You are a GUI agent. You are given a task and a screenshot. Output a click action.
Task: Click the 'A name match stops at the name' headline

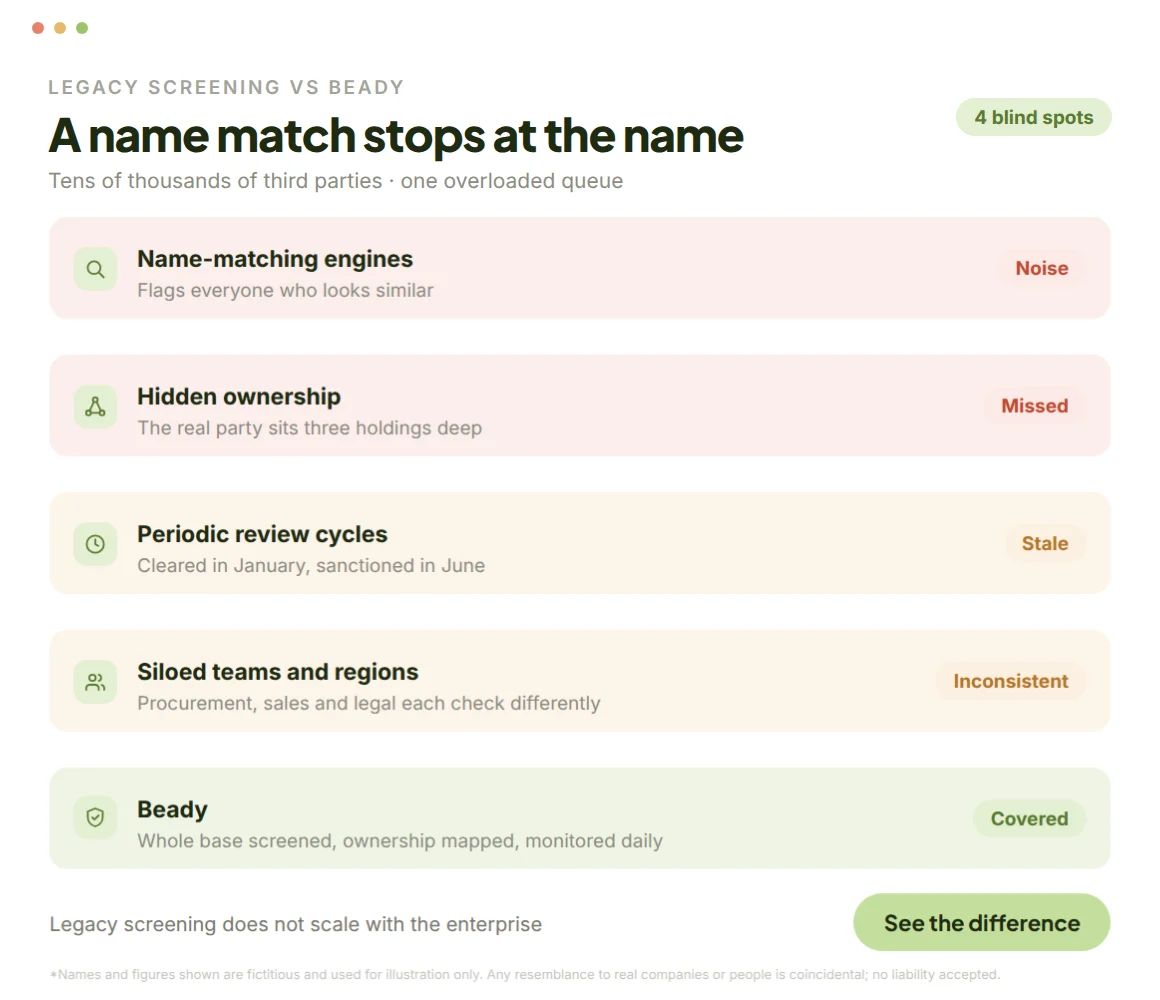coord(397,136)
